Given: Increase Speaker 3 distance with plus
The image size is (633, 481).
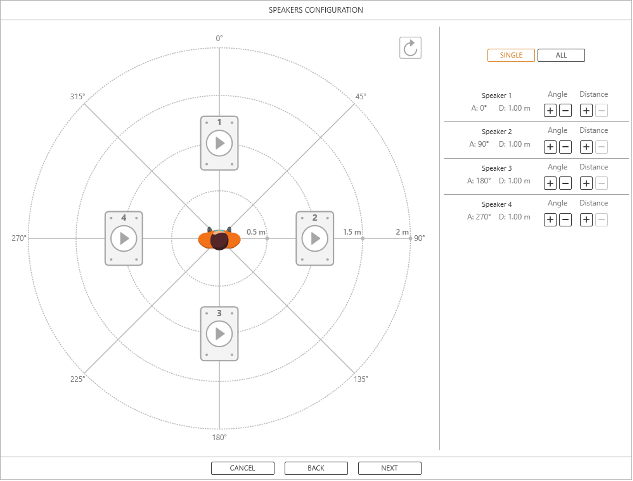Looking at the screenshot, I should tap(586, 183).
